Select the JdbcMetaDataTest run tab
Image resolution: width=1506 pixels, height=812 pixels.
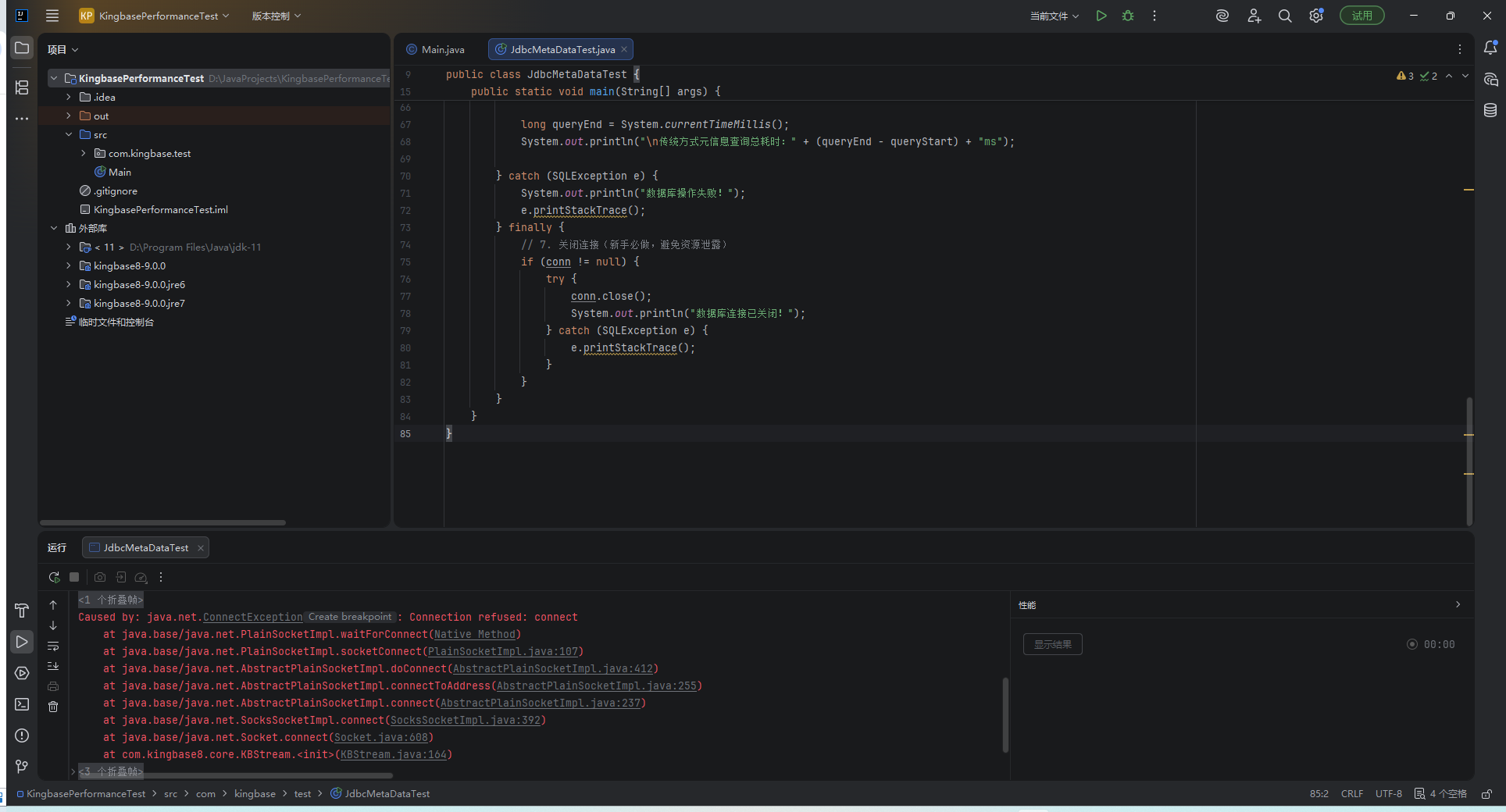click(145, 548)
